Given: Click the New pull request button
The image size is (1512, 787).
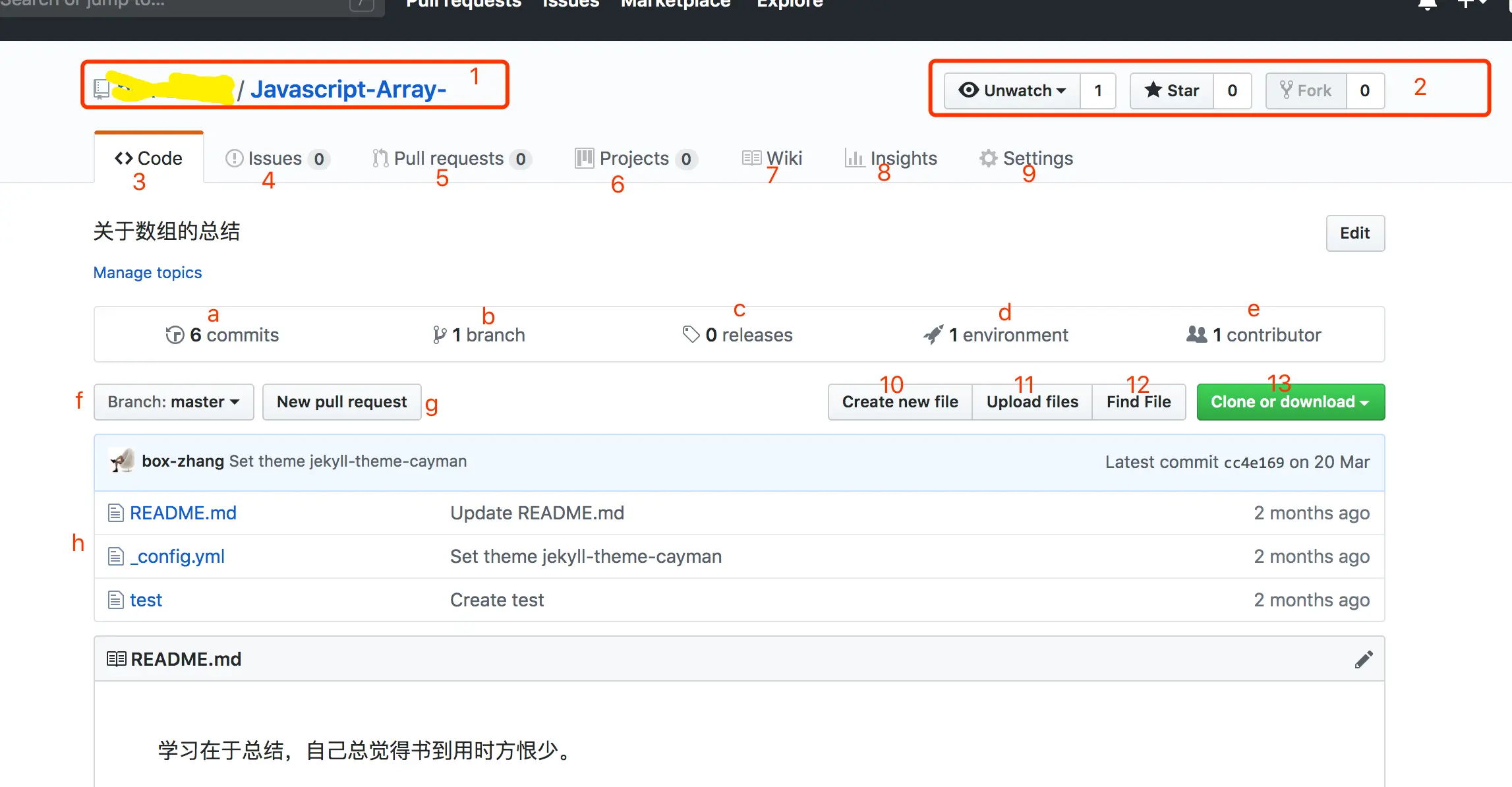Looking at the screenshot, I should pyautogui.click(x=341, y=402).
